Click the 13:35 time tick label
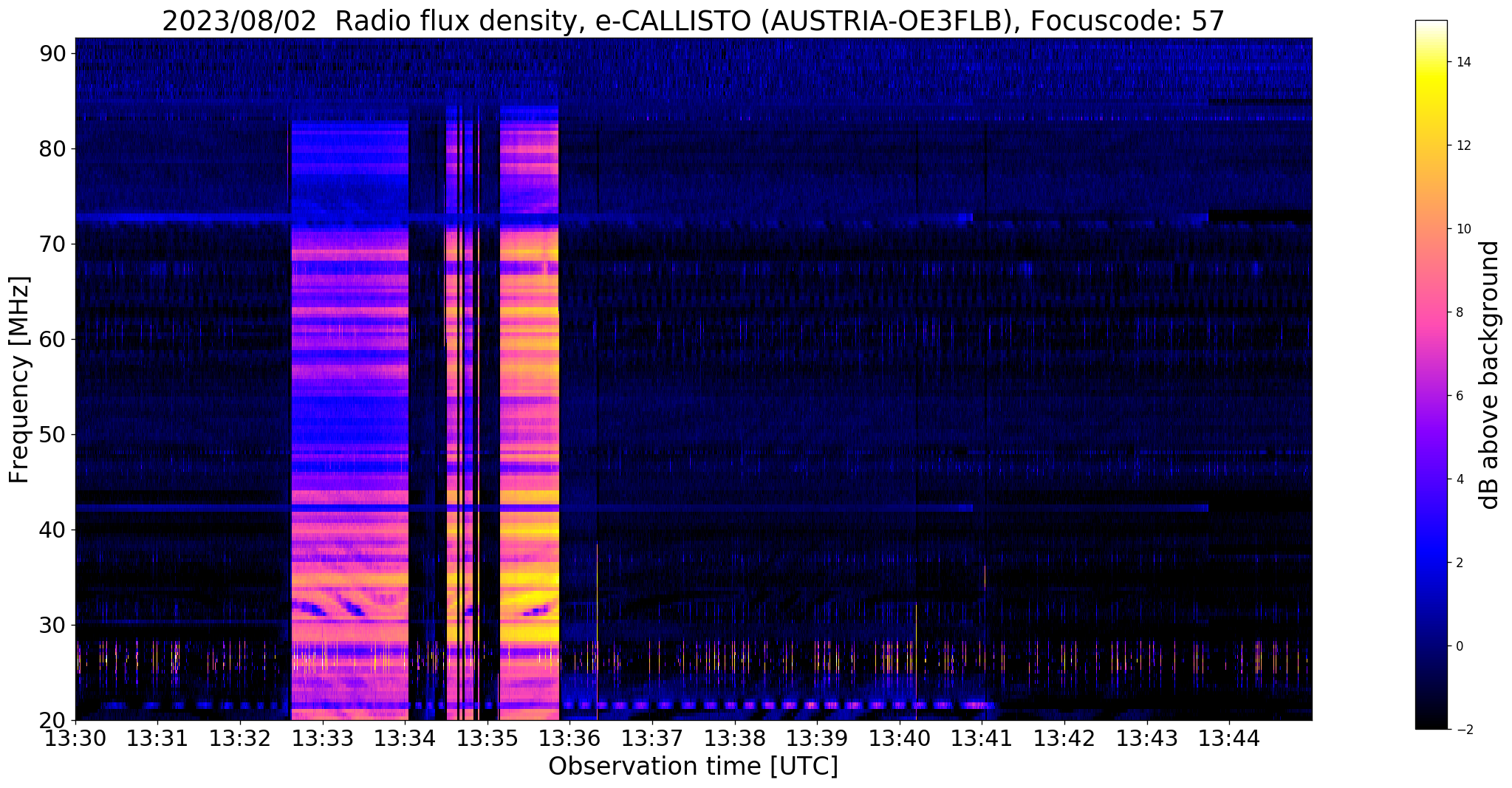Image resolution: width=1512 pixels, height=788 pixels. pyautogui.click(x=488, y=739)
